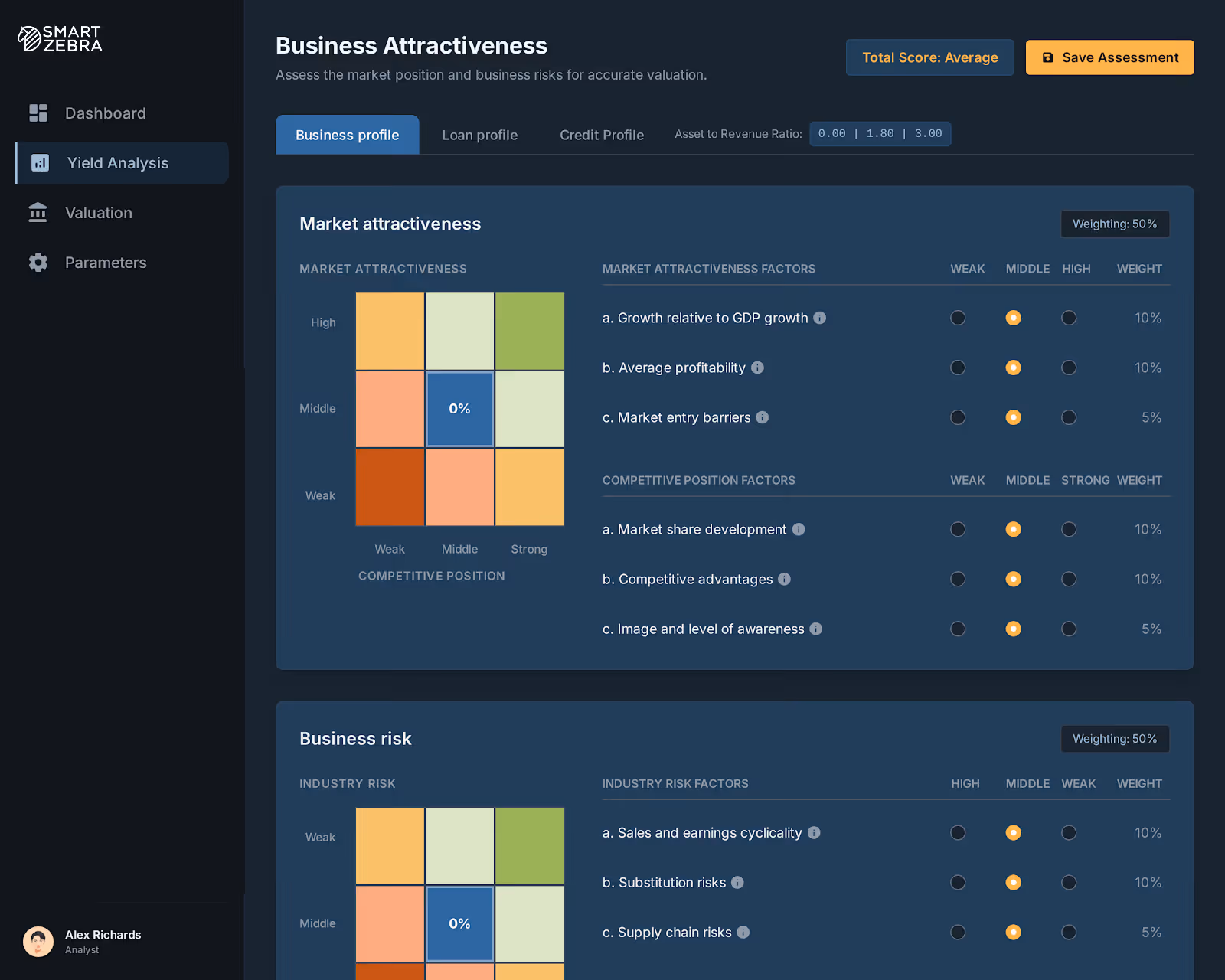Open Valuation from the sidebar
The height and width of the screenshot is (980, 1225).
coord(122,213)
